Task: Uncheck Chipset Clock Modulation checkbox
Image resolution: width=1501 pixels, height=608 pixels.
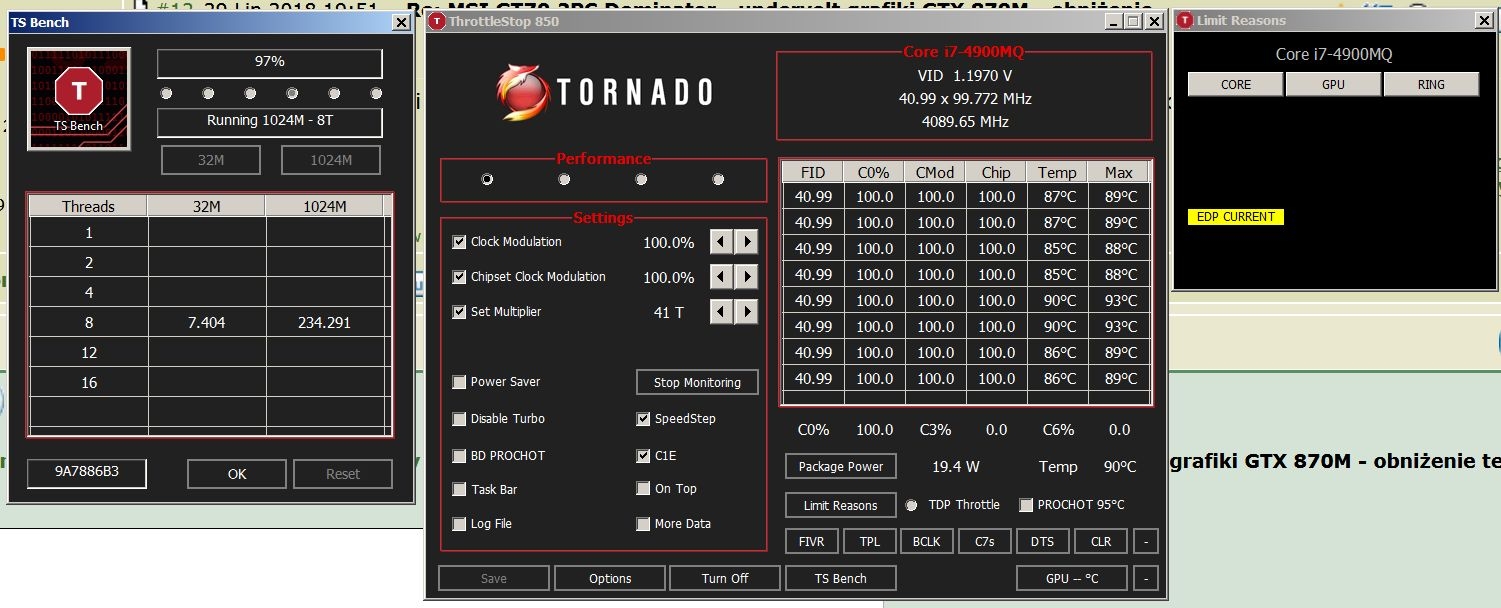Action: tap(459, 277)
